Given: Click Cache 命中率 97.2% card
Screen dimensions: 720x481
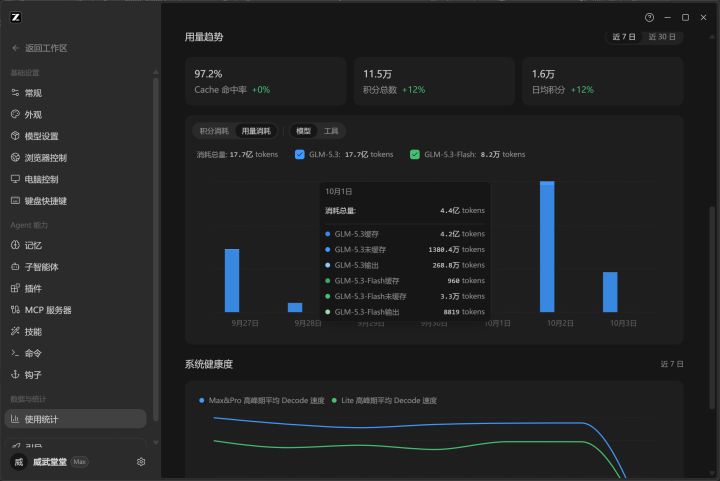Looking at the screenshot, I should coord(265,81).
